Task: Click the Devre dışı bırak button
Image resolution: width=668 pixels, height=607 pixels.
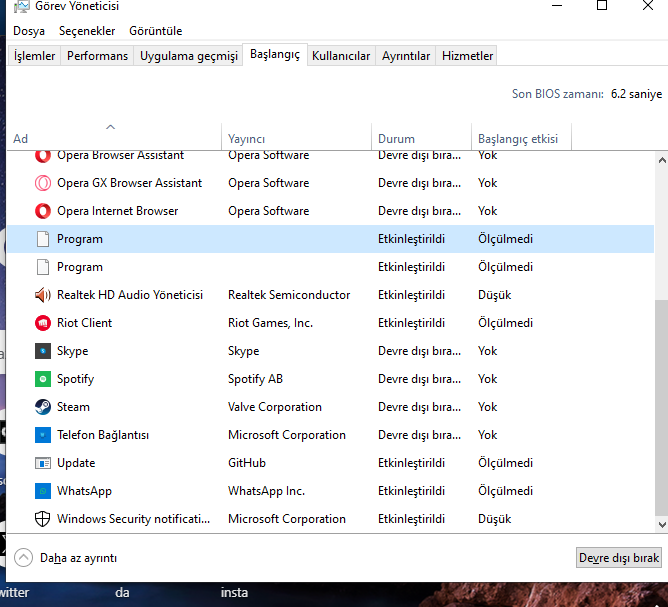Action: pyautogui.click(x=619, y=558)
